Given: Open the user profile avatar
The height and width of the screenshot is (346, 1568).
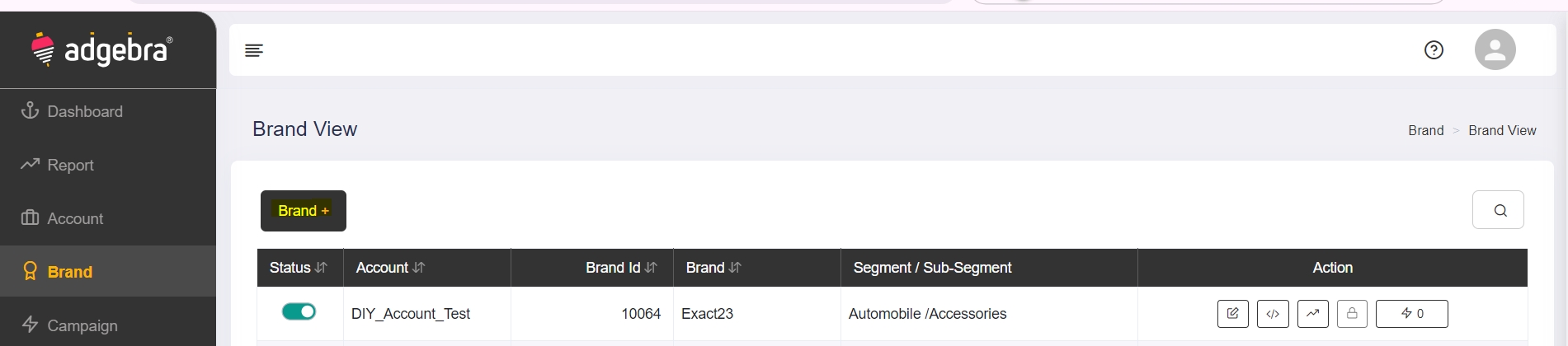Looking at the screenshot, I should (x=1495, y=50).
